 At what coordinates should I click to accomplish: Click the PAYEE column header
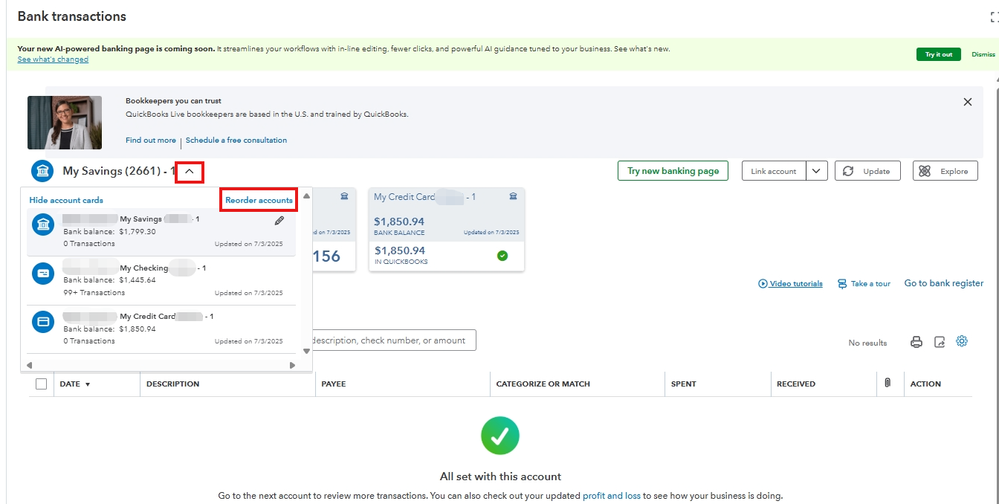[334, 384]
